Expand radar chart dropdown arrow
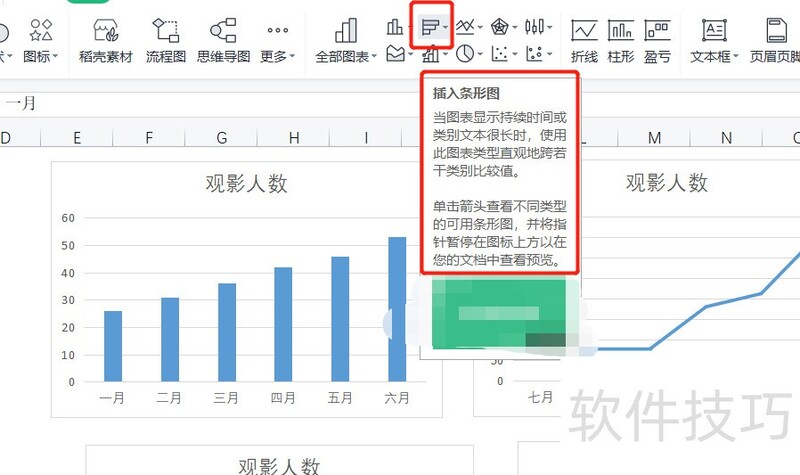The height and width of the screenshot is (475, 800). click(515, 27)
